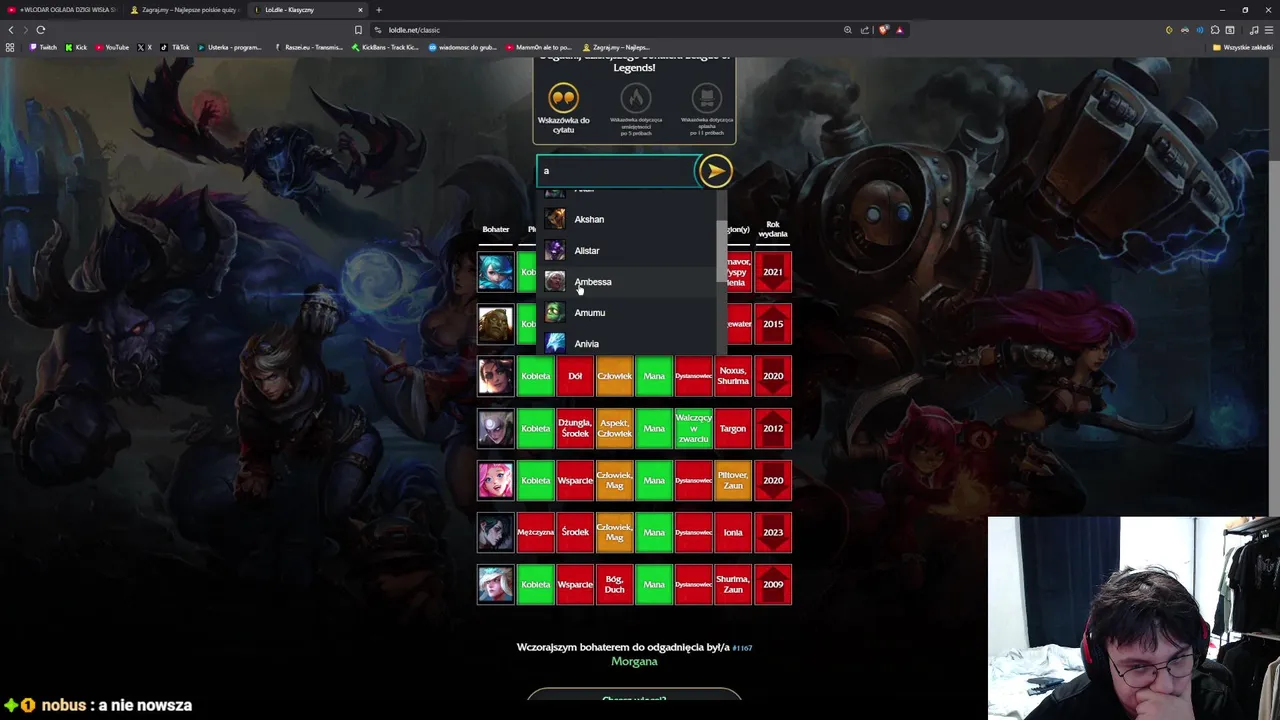Click the Walczący w zwarciu range cell
The height and width of the screenshot is (720, 1280).
click(x=693, y=428)
